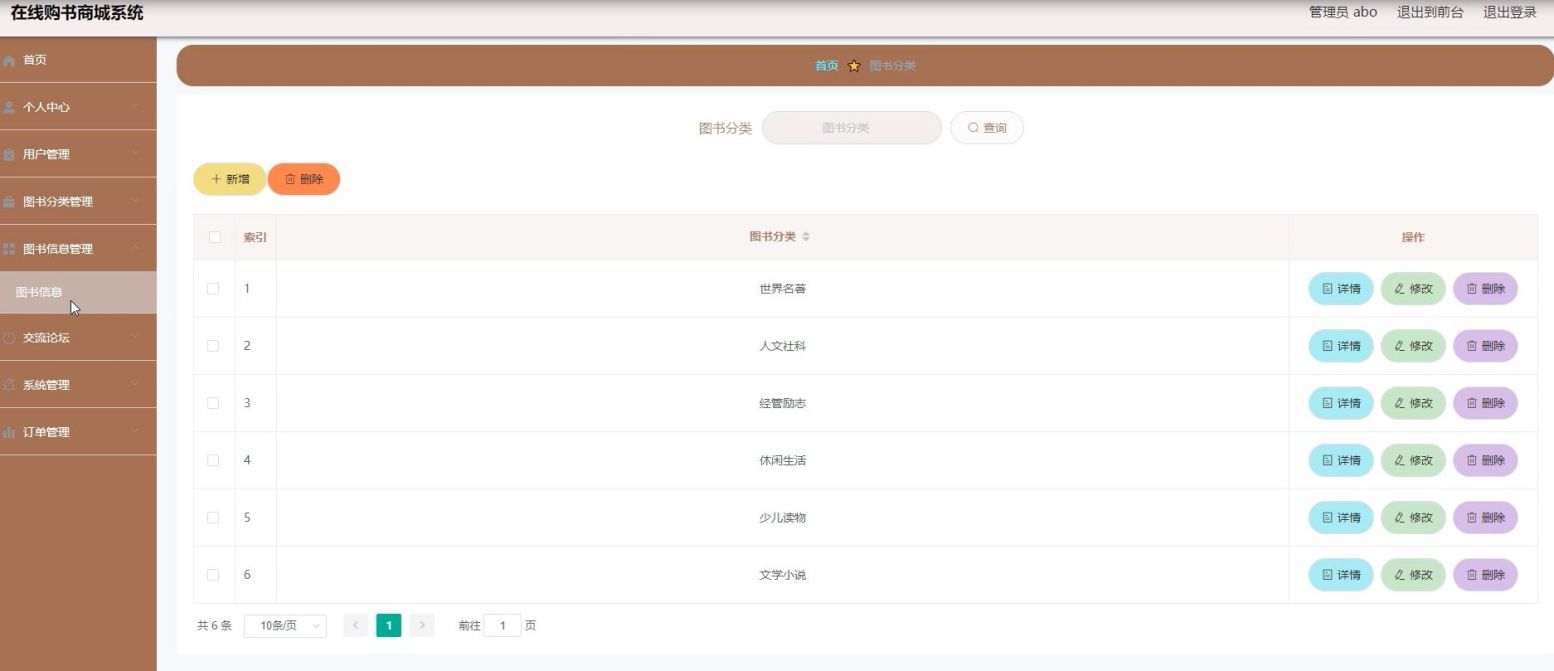
Task: Click the 文学小说 cell text
Action: click(782, 575)
